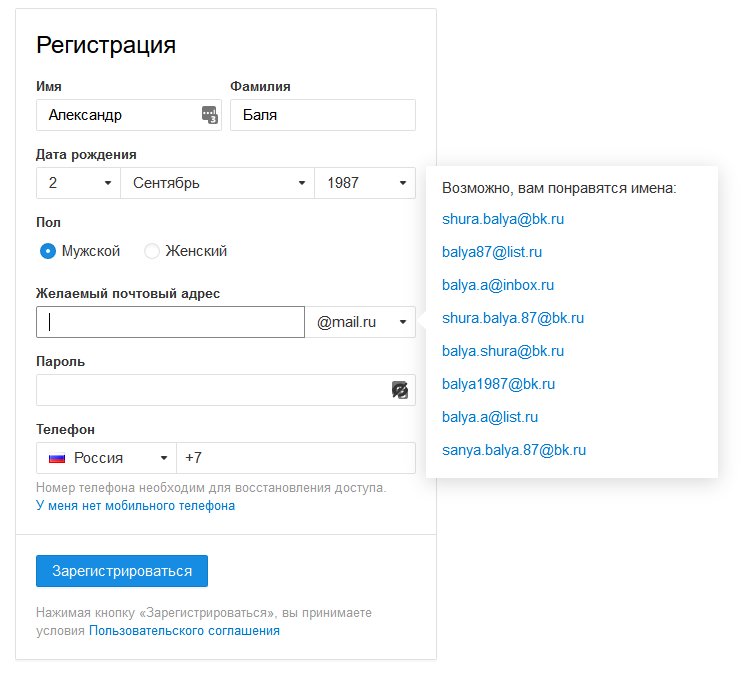
Task: Click the phone number field with +7
Action: [295, 458]
